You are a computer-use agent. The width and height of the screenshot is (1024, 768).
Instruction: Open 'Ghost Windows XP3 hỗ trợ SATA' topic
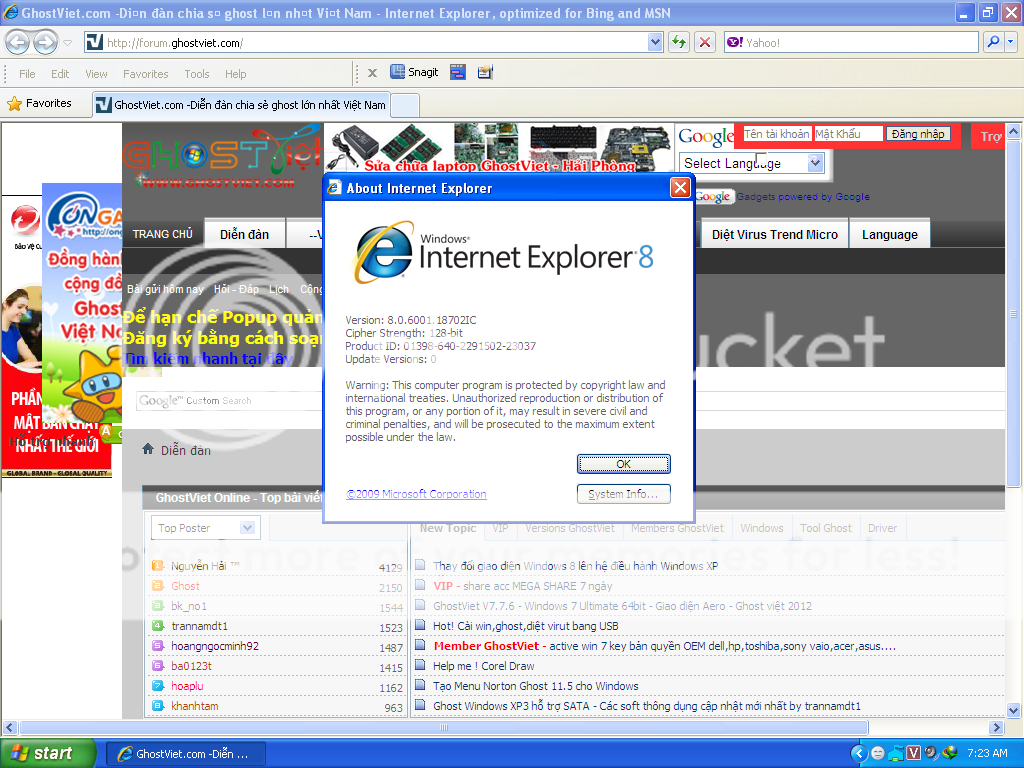point(647,706)
